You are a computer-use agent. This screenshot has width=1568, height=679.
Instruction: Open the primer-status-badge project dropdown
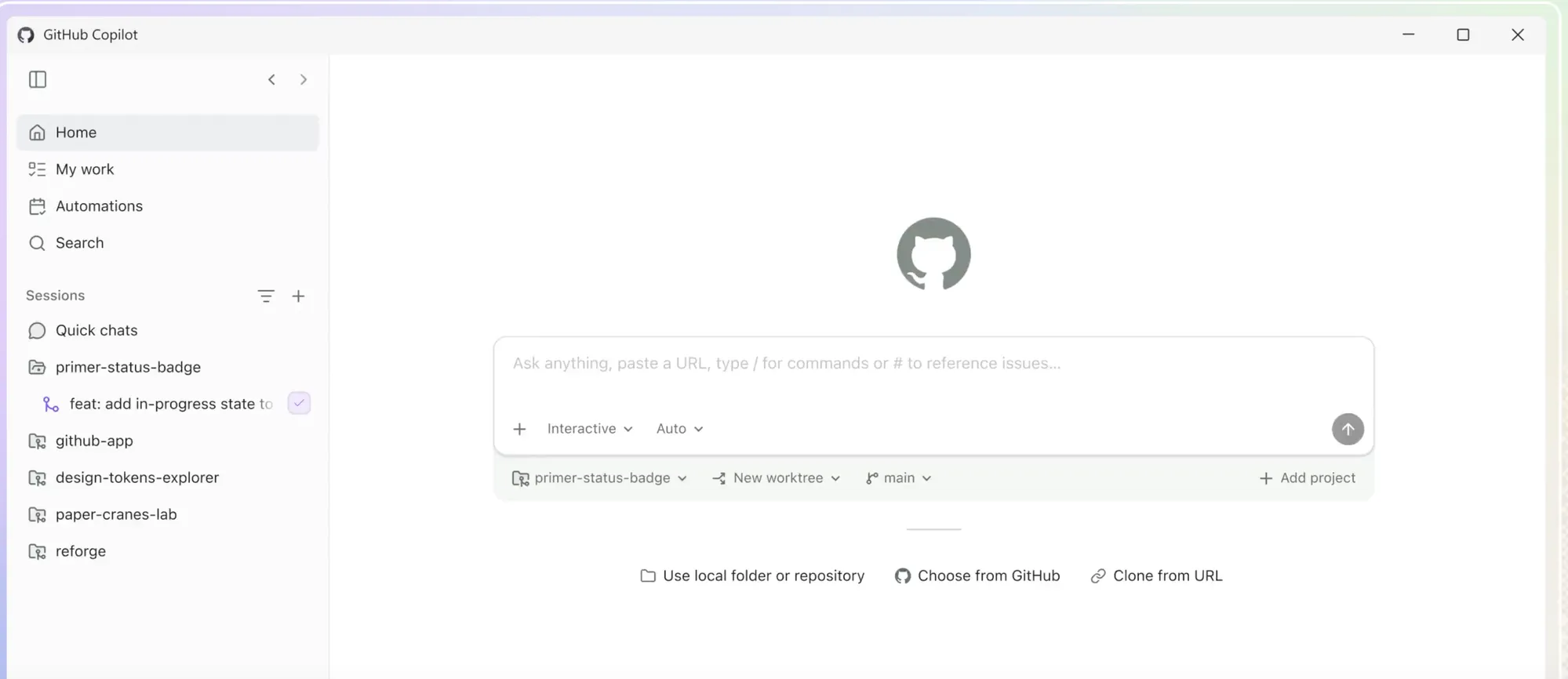point(600,478)
